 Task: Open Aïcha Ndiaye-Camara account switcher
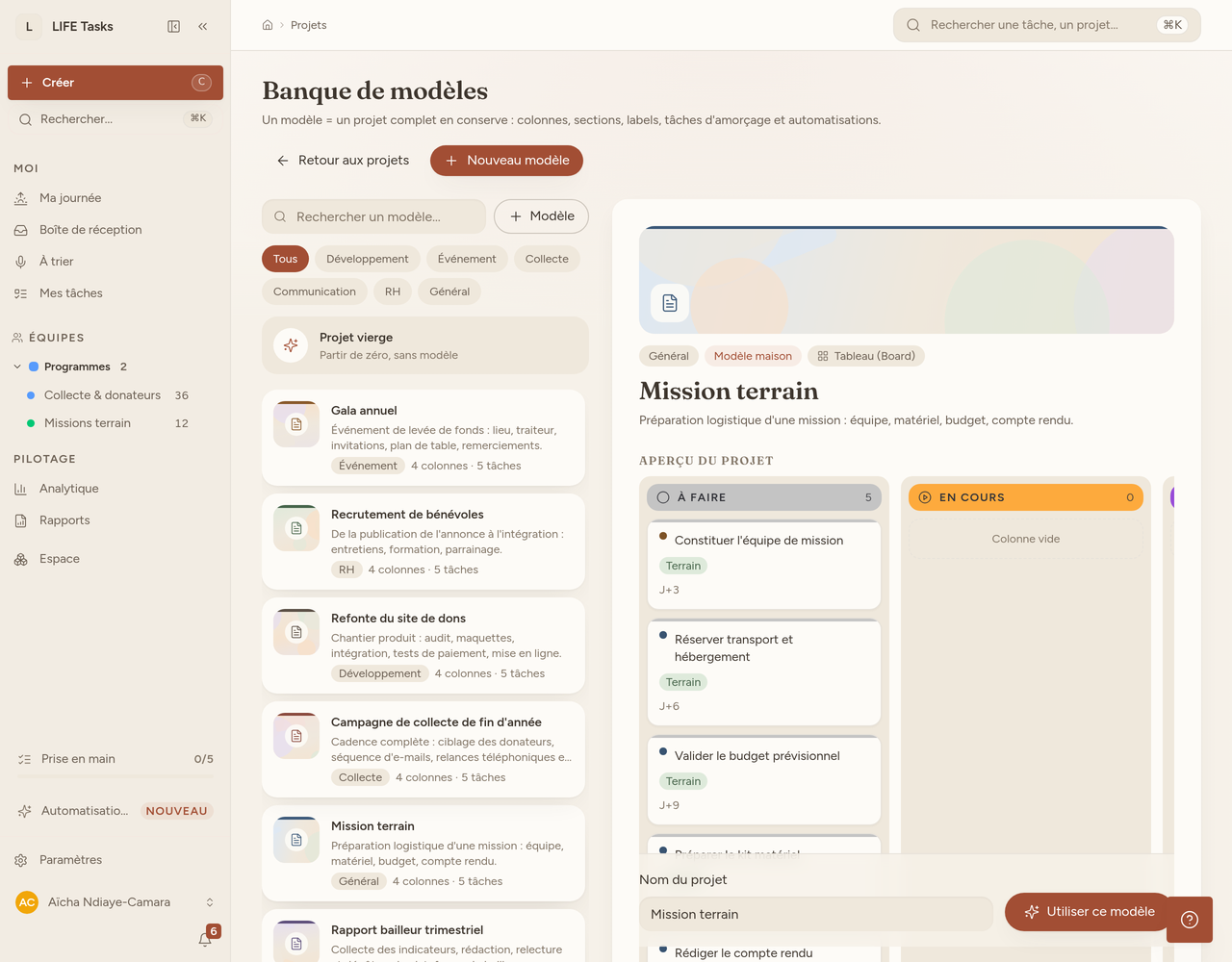tap(115, 902)
